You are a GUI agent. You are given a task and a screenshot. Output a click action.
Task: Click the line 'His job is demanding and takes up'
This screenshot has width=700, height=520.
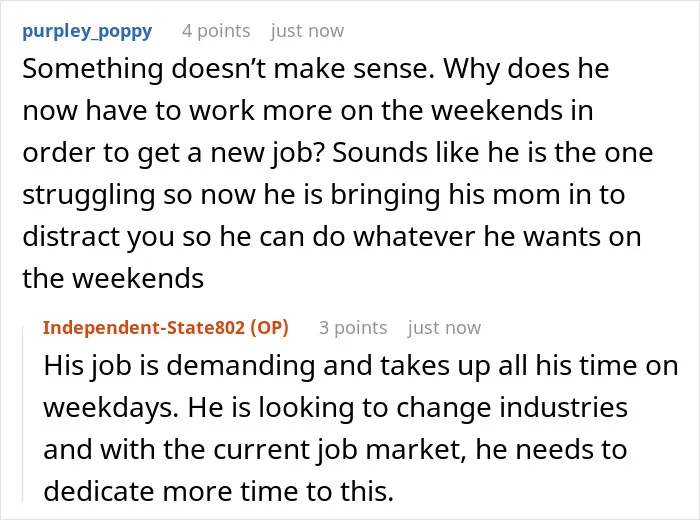[x=361, y=366]
